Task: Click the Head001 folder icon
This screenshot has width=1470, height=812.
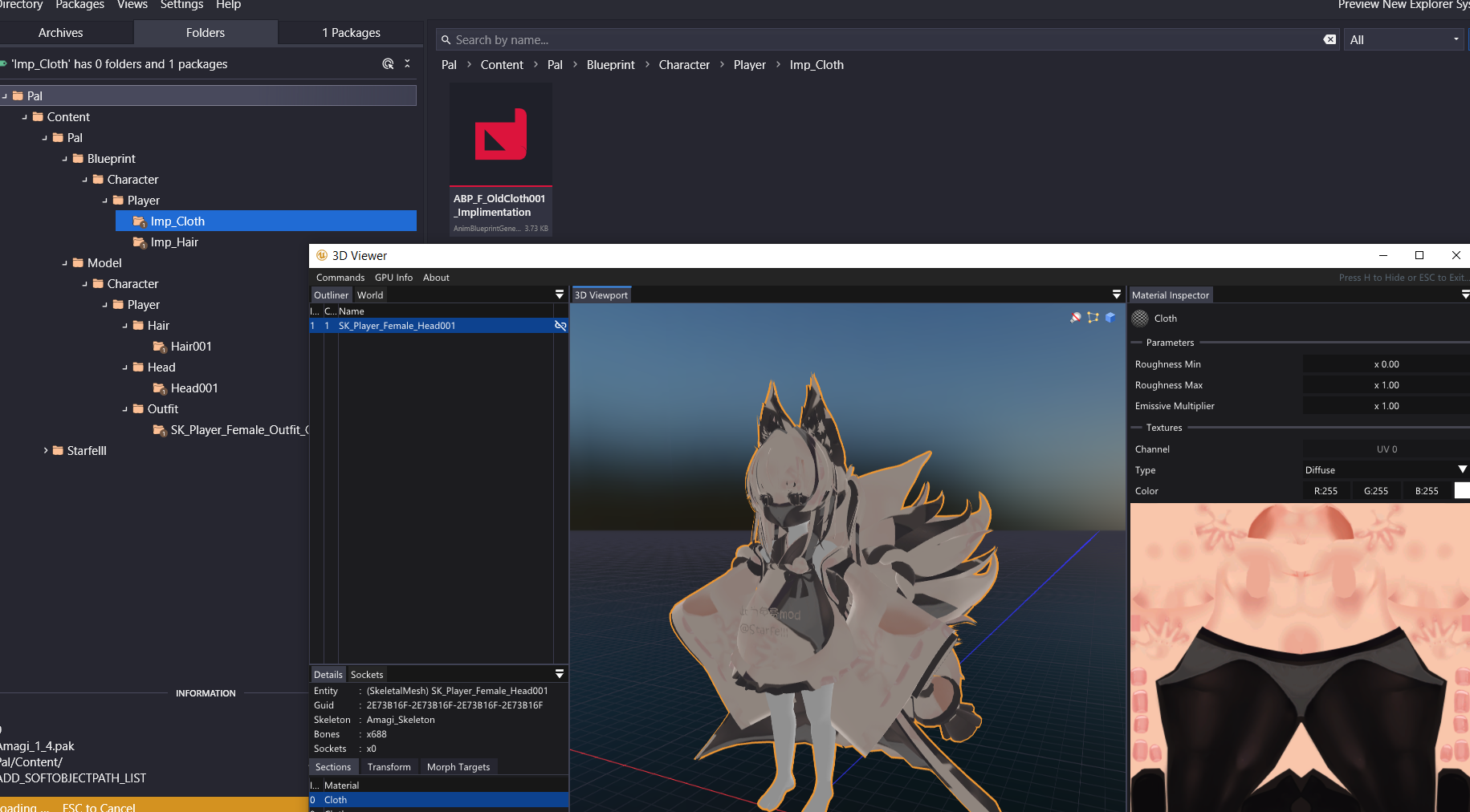Action: (159, 388)
